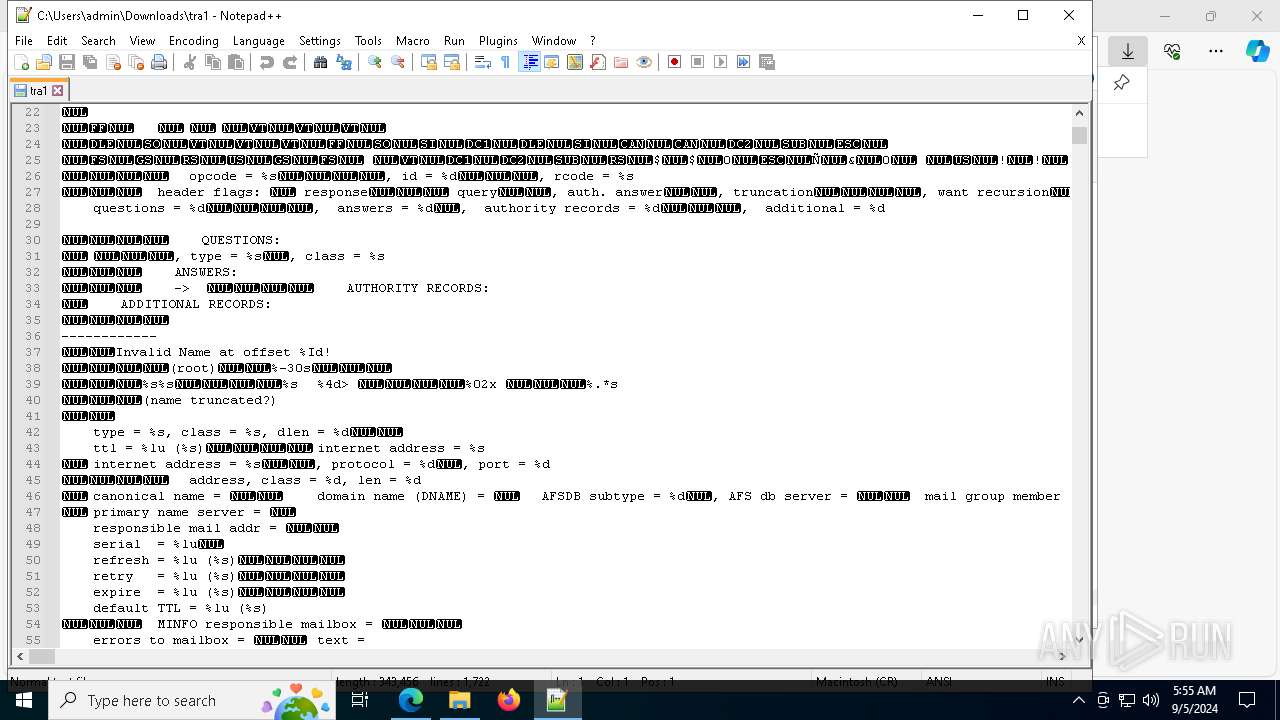Open the User Defined Language dialog icon
The image size is (1280, 720).
(552, 62)
